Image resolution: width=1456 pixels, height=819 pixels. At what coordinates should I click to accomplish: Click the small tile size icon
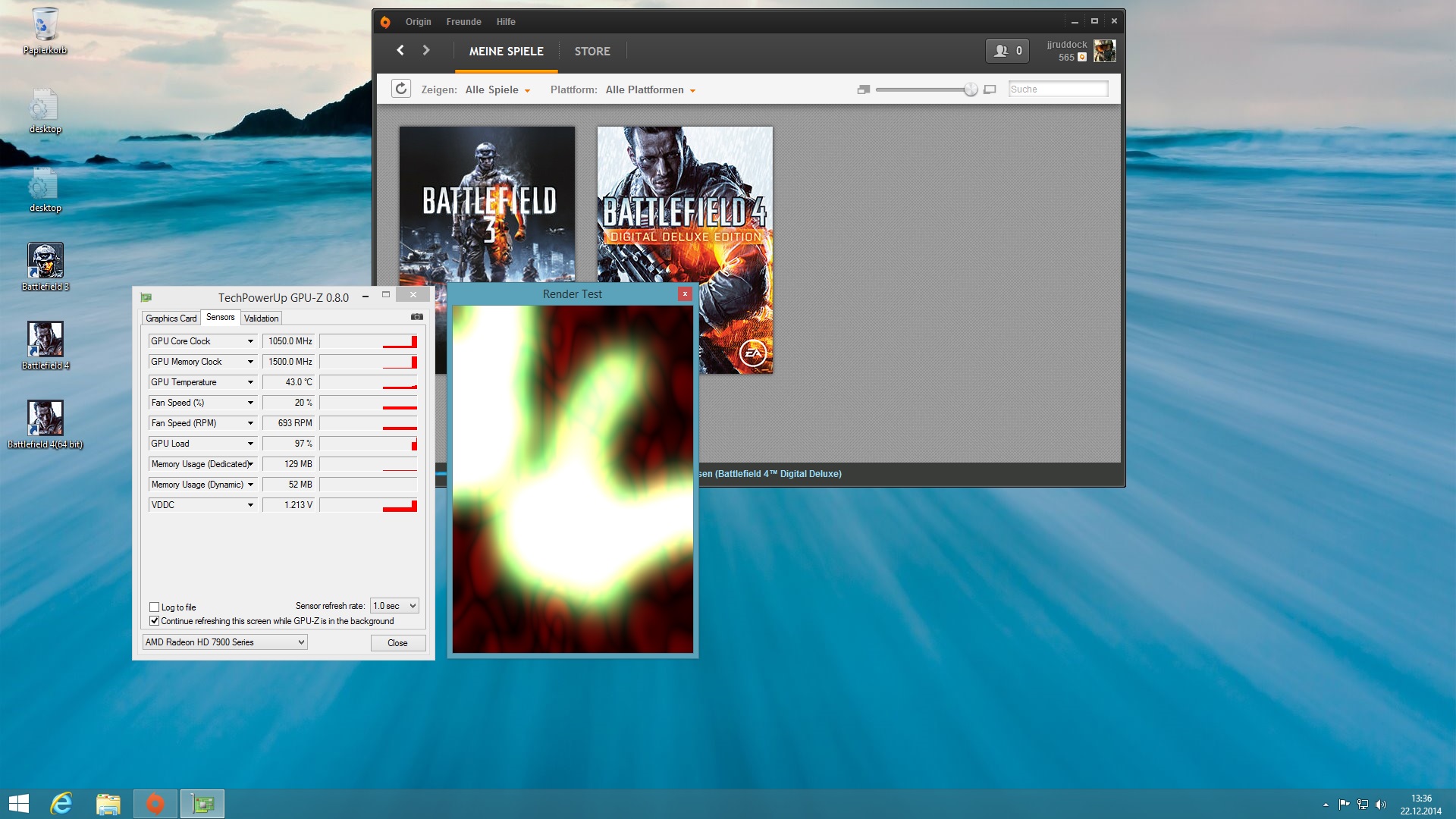[863, 89]
